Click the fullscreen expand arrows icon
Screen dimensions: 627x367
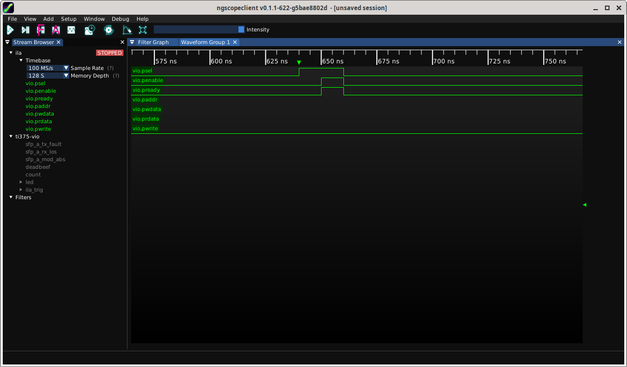(143, 30)
